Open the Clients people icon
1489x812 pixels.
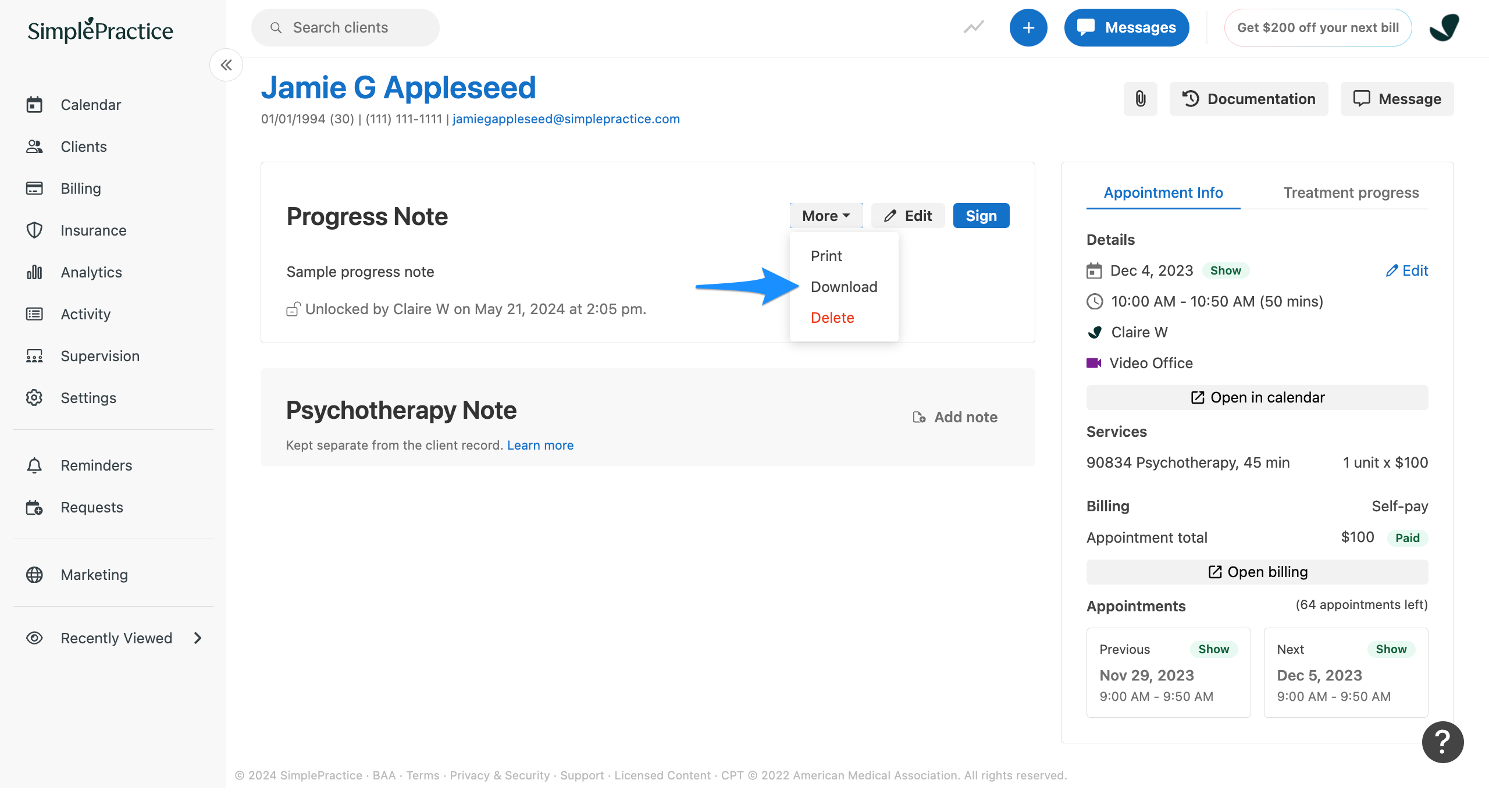[34, 147]
